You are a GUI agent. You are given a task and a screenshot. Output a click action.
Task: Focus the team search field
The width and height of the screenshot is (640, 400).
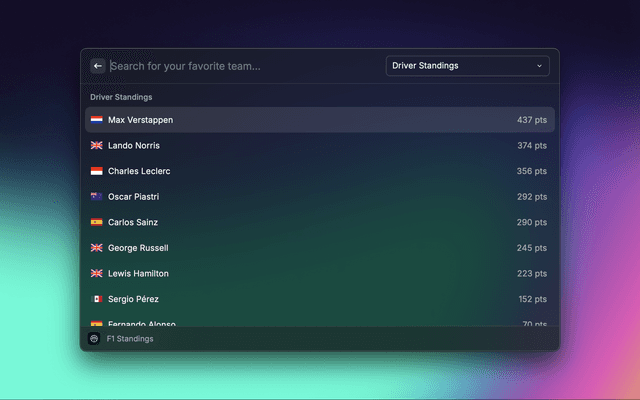240,66
